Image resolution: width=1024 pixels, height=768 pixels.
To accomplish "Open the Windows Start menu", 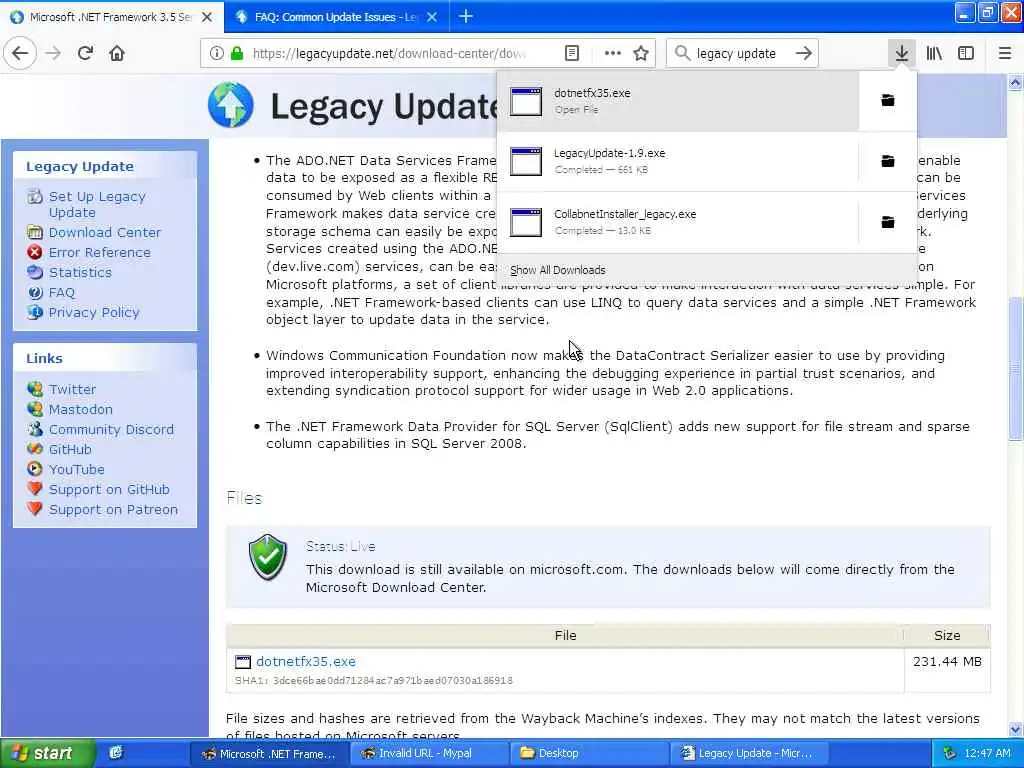I will [47, 753].
